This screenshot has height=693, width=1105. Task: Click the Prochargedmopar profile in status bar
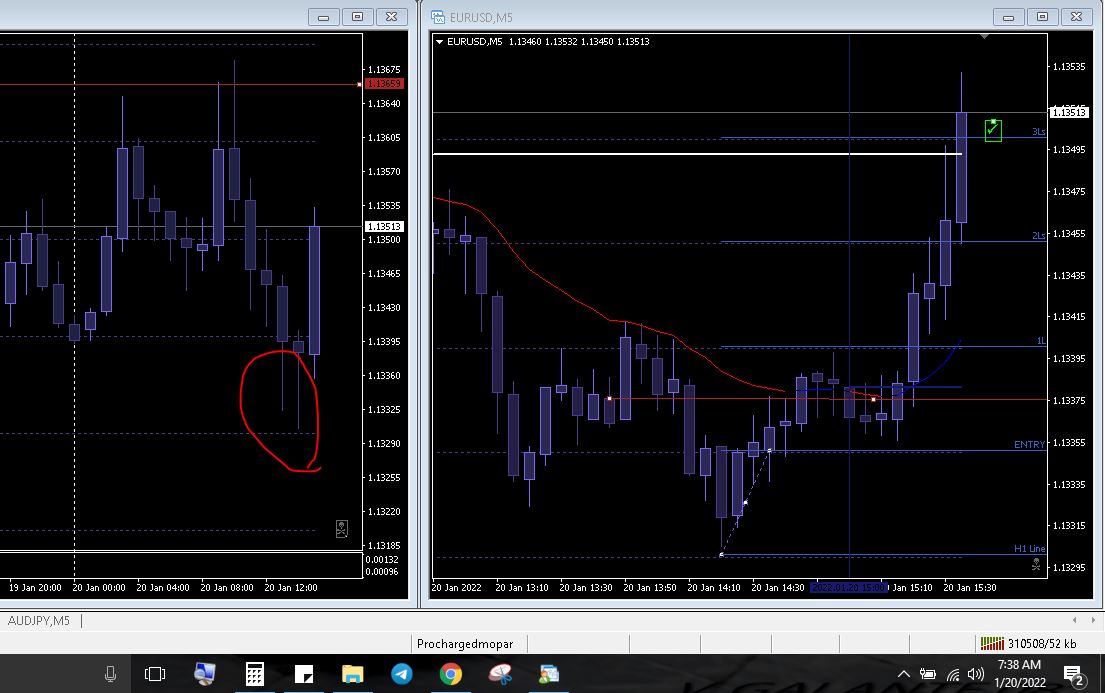(465, 644)
